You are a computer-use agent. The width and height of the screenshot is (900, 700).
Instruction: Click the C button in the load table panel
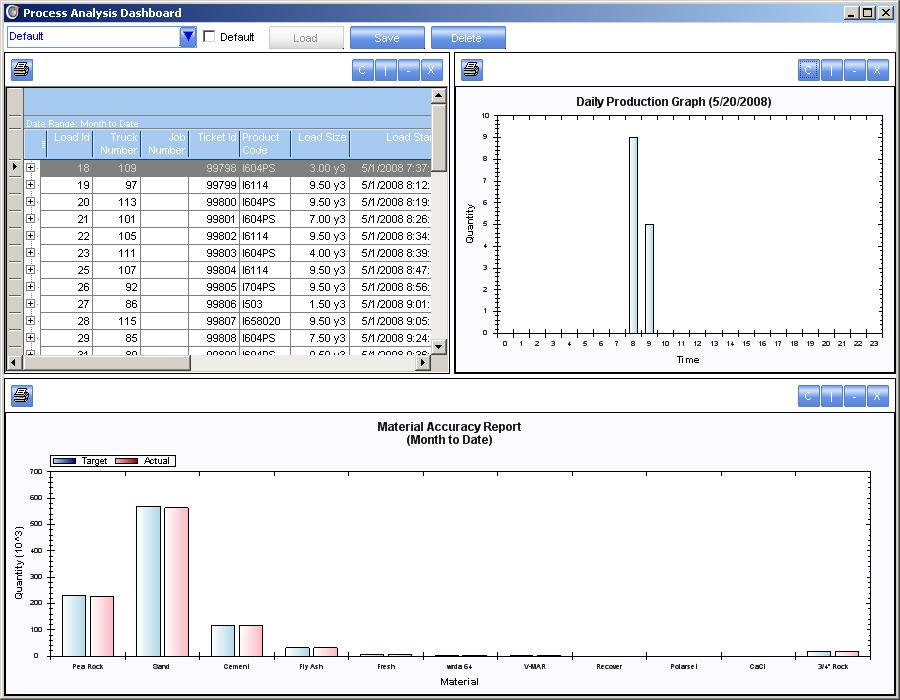[x=363, y=70]
